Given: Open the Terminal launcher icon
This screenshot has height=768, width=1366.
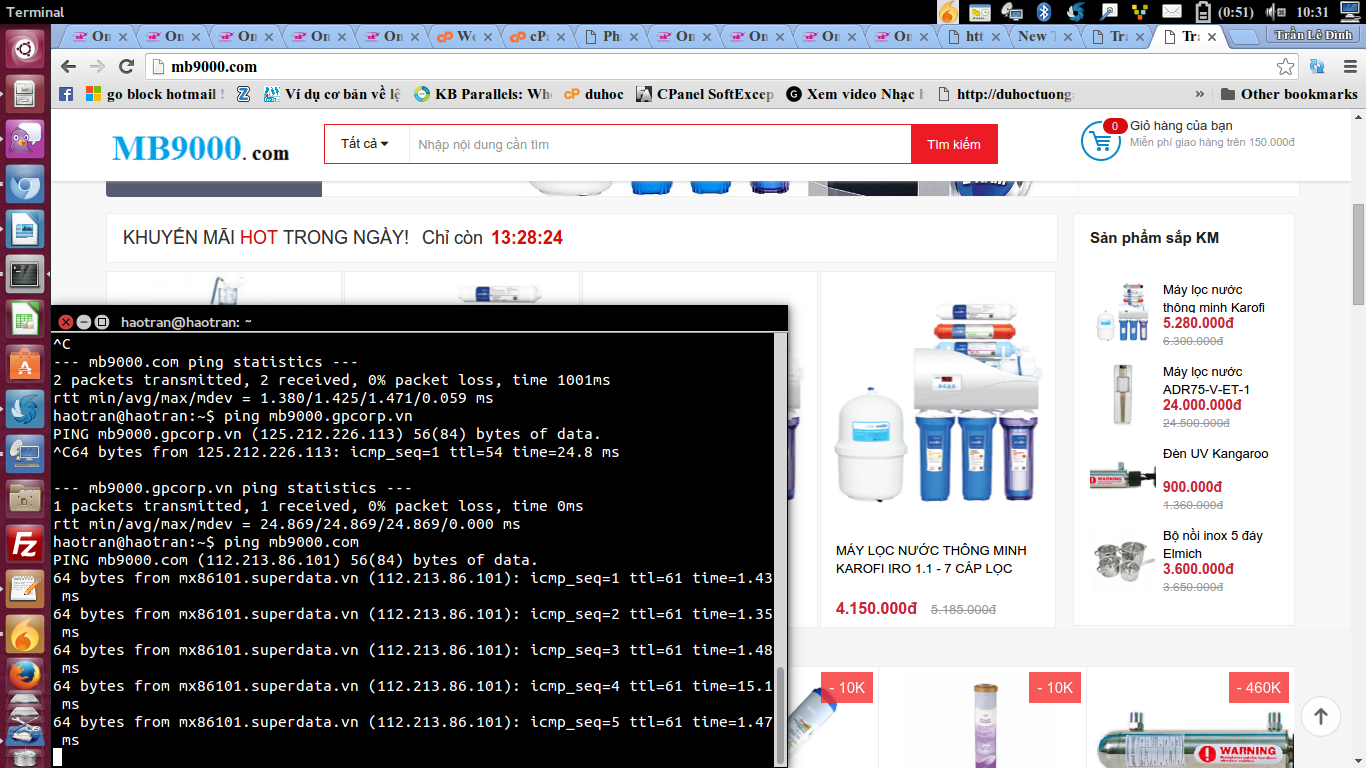Looking at the screenshot, I should [x=25, y=274].
